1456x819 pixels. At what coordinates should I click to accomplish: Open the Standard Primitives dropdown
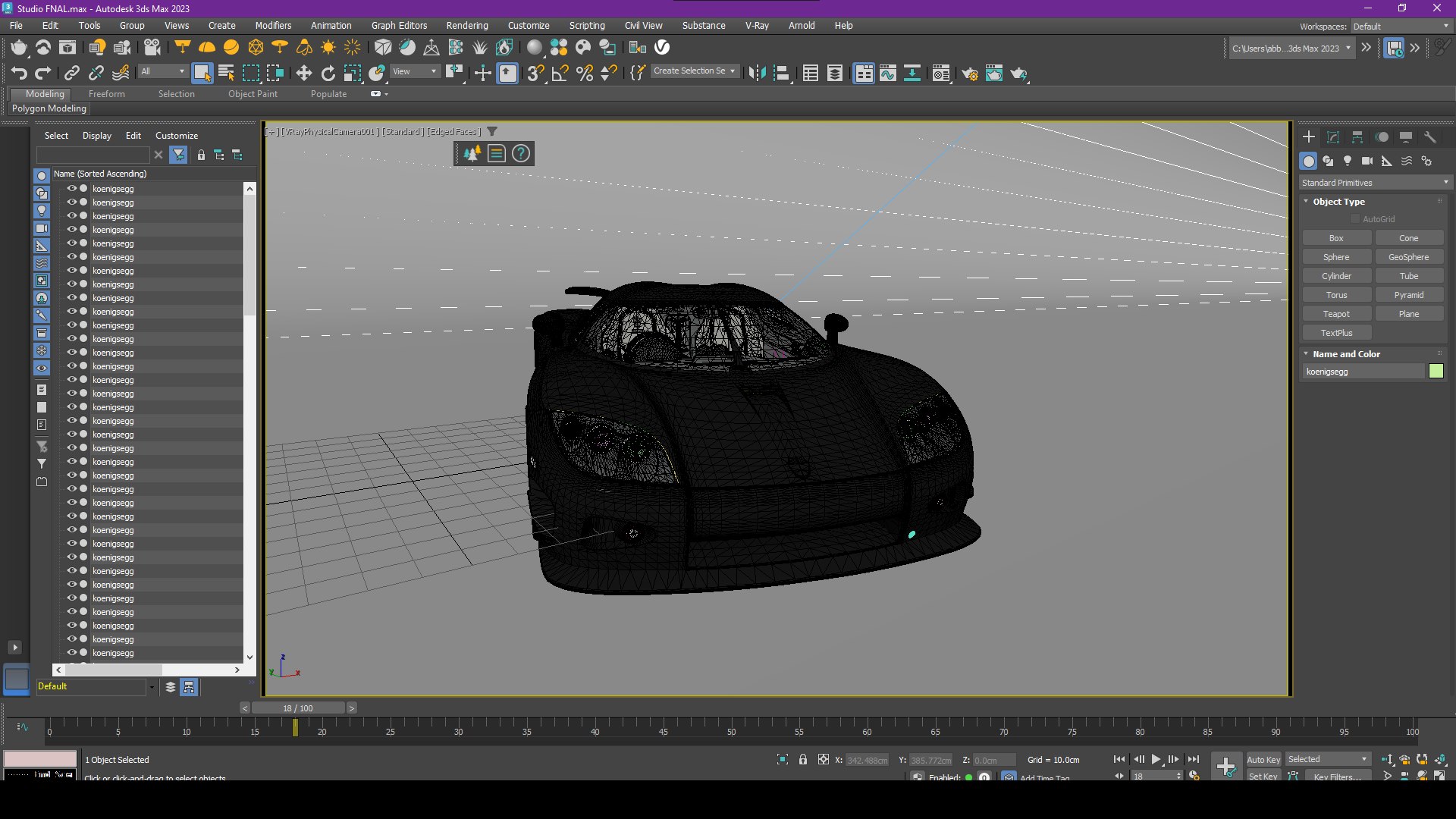pyautogui.click(x=1374, y=183)
